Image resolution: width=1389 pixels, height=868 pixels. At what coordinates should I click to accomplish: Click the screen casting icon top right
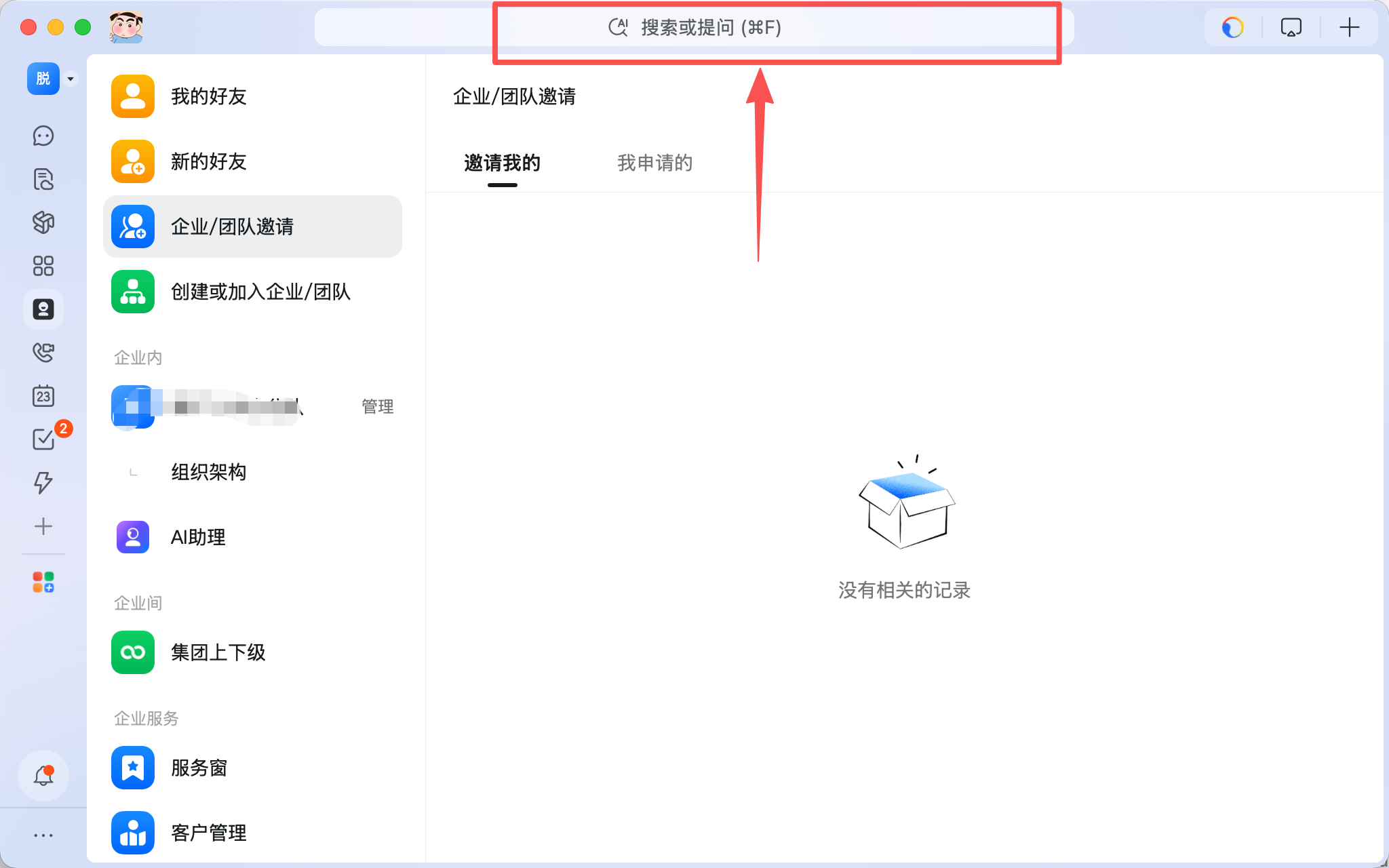(1291, 28)
